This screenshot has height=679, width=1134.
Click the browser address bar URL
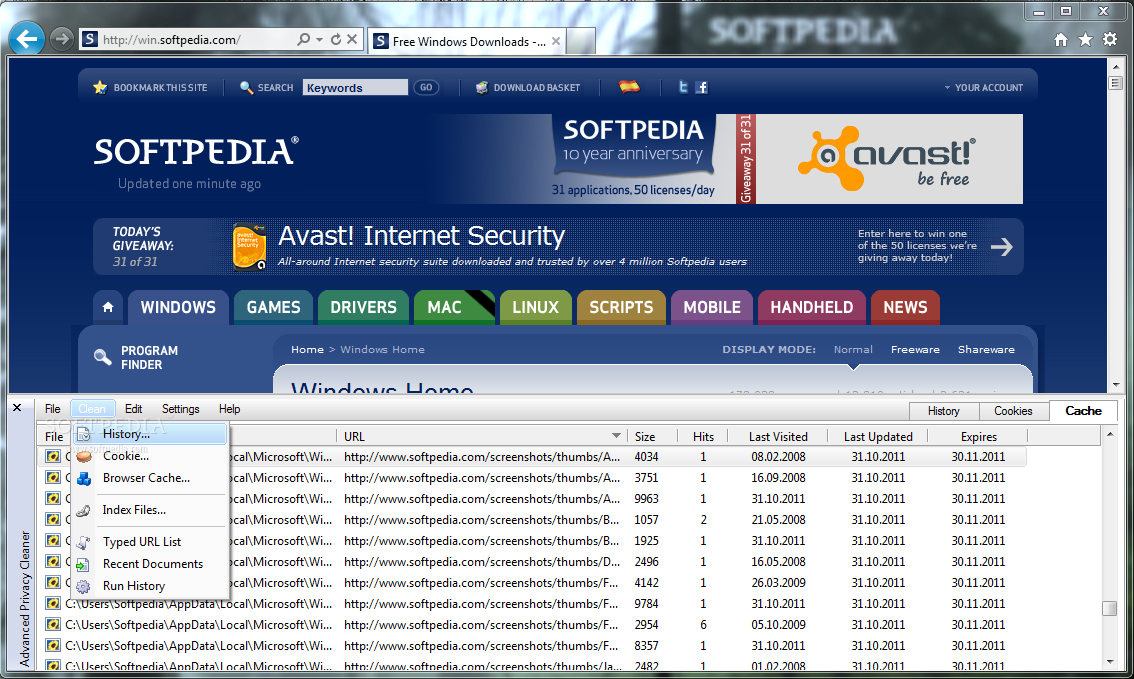pos(171,40)
